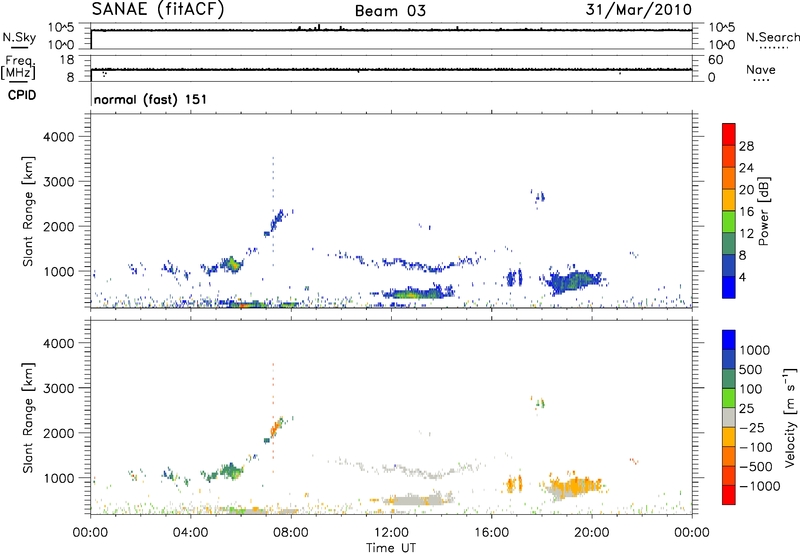Click the '-25' label on Velocity colorbar
This screenshot has width=800, height=554.
[x=752, y=427]
